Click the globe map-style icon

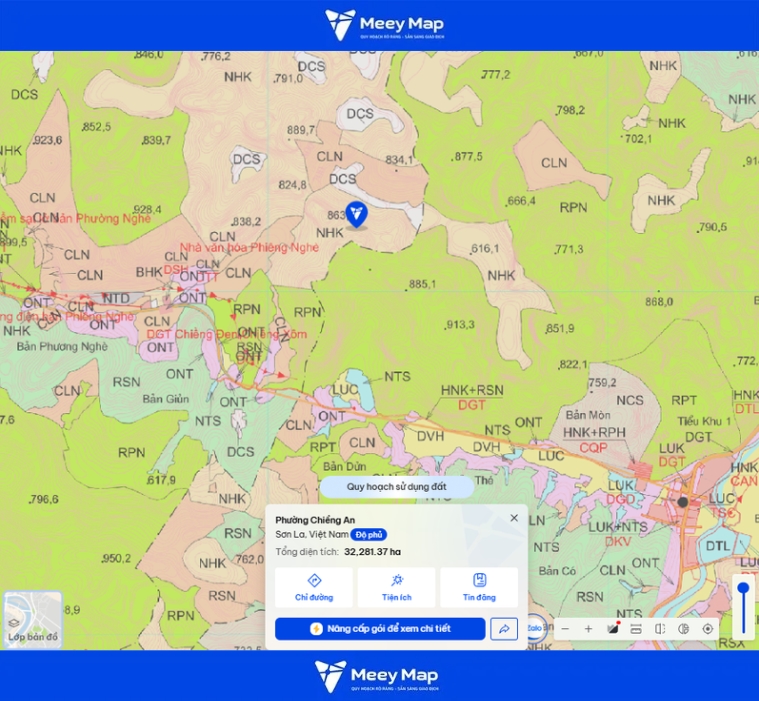tap(683, 629)
